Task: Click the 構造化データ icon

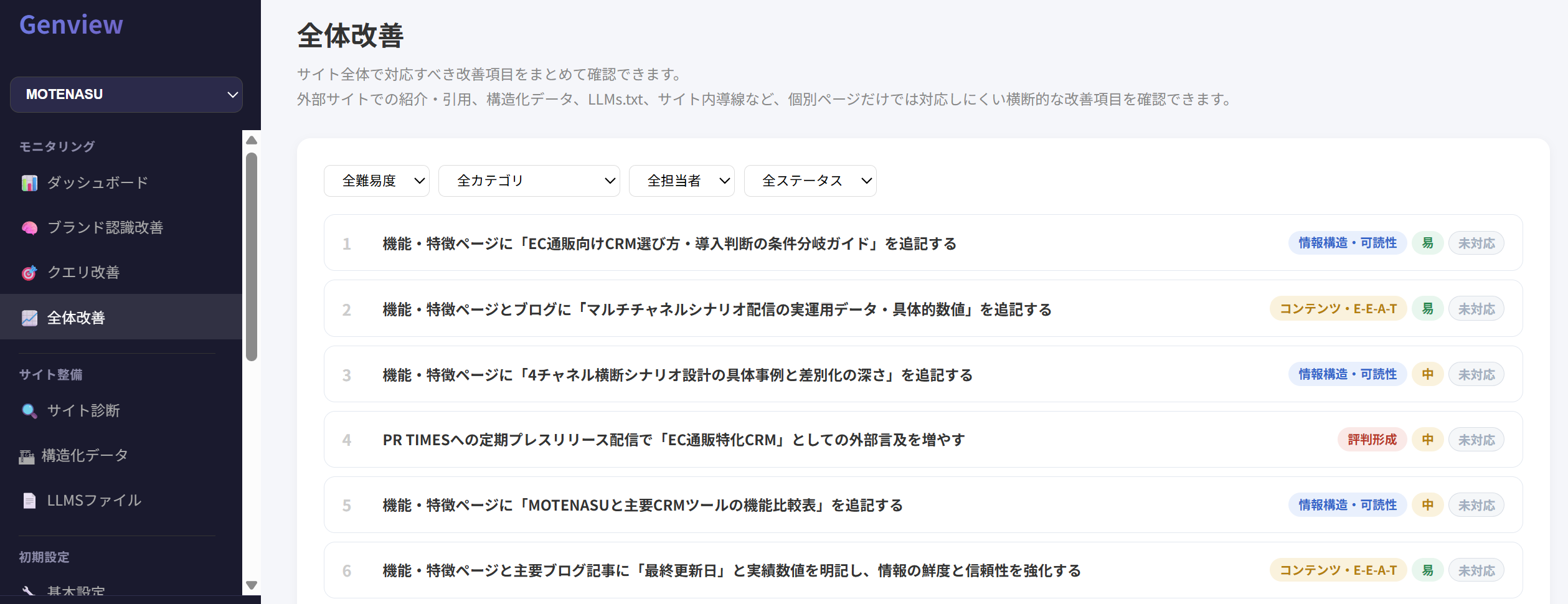Action: pos(27,456)
